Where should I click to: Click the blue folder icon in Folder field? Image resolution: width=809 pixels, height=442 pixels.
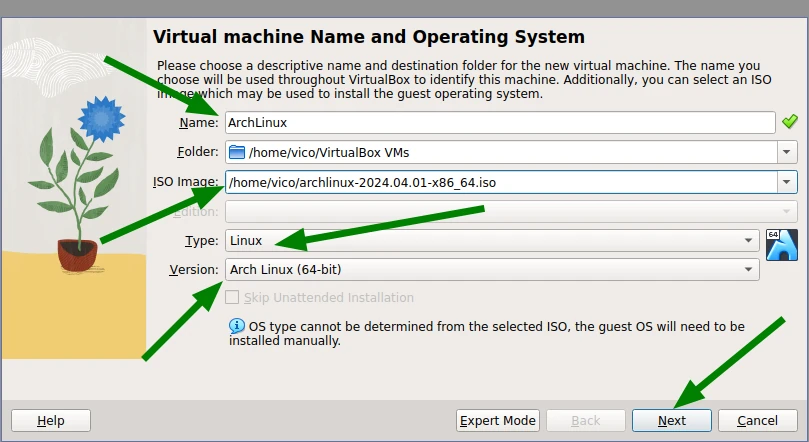click(x=237, y=152)
